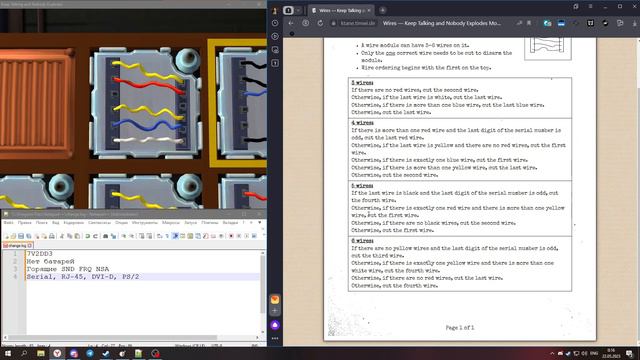Click the Cut icon in Notepad++ toolbar
The width and height of the screenshot is (640, 360).
click(x=62, y=236)
